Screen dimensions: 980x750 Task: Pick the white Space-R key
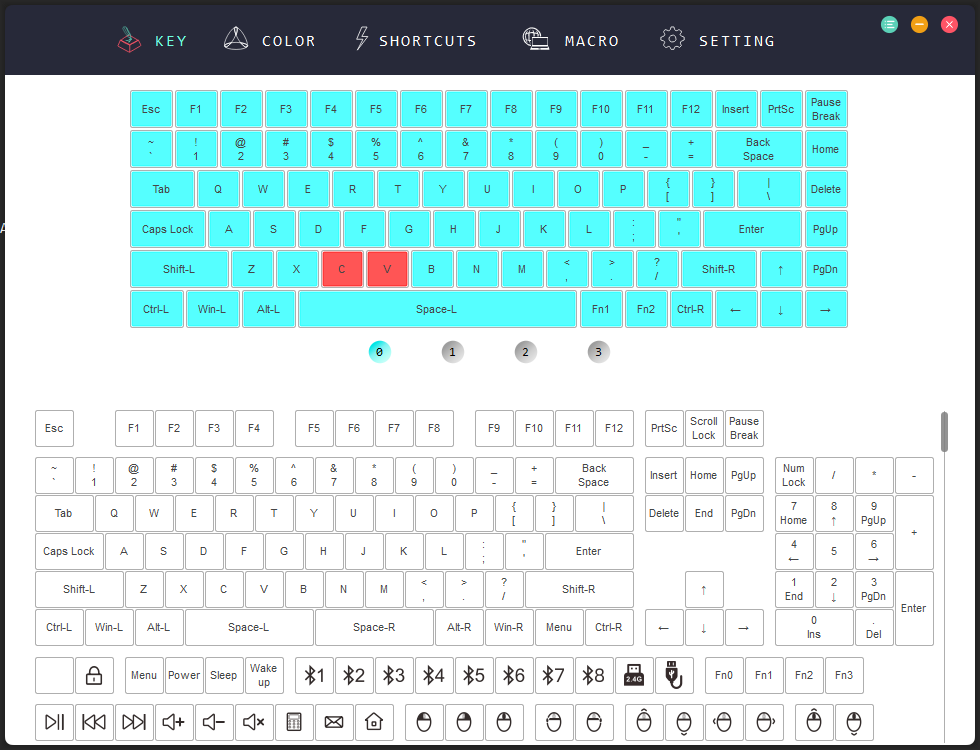374,628
